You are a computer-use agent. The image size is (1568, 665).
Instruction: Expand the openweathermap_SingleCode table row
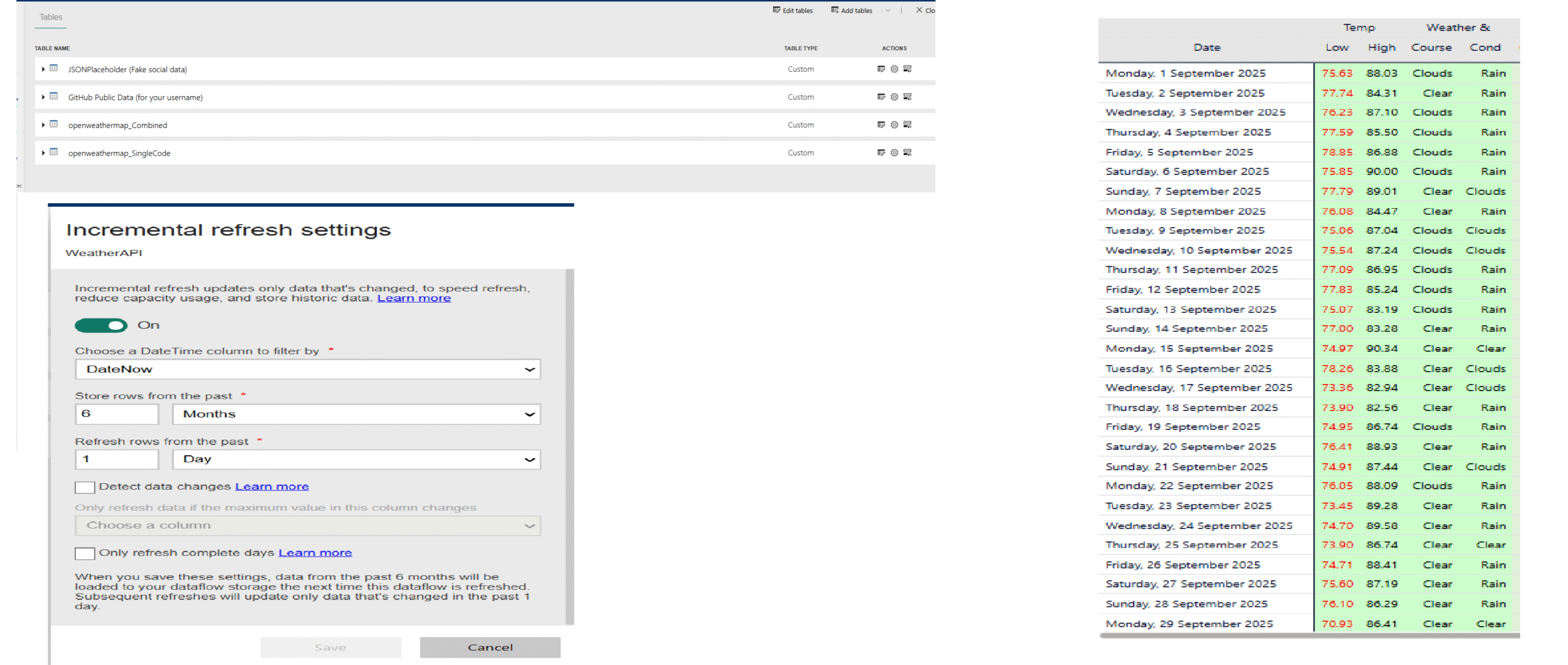(43, 153)
